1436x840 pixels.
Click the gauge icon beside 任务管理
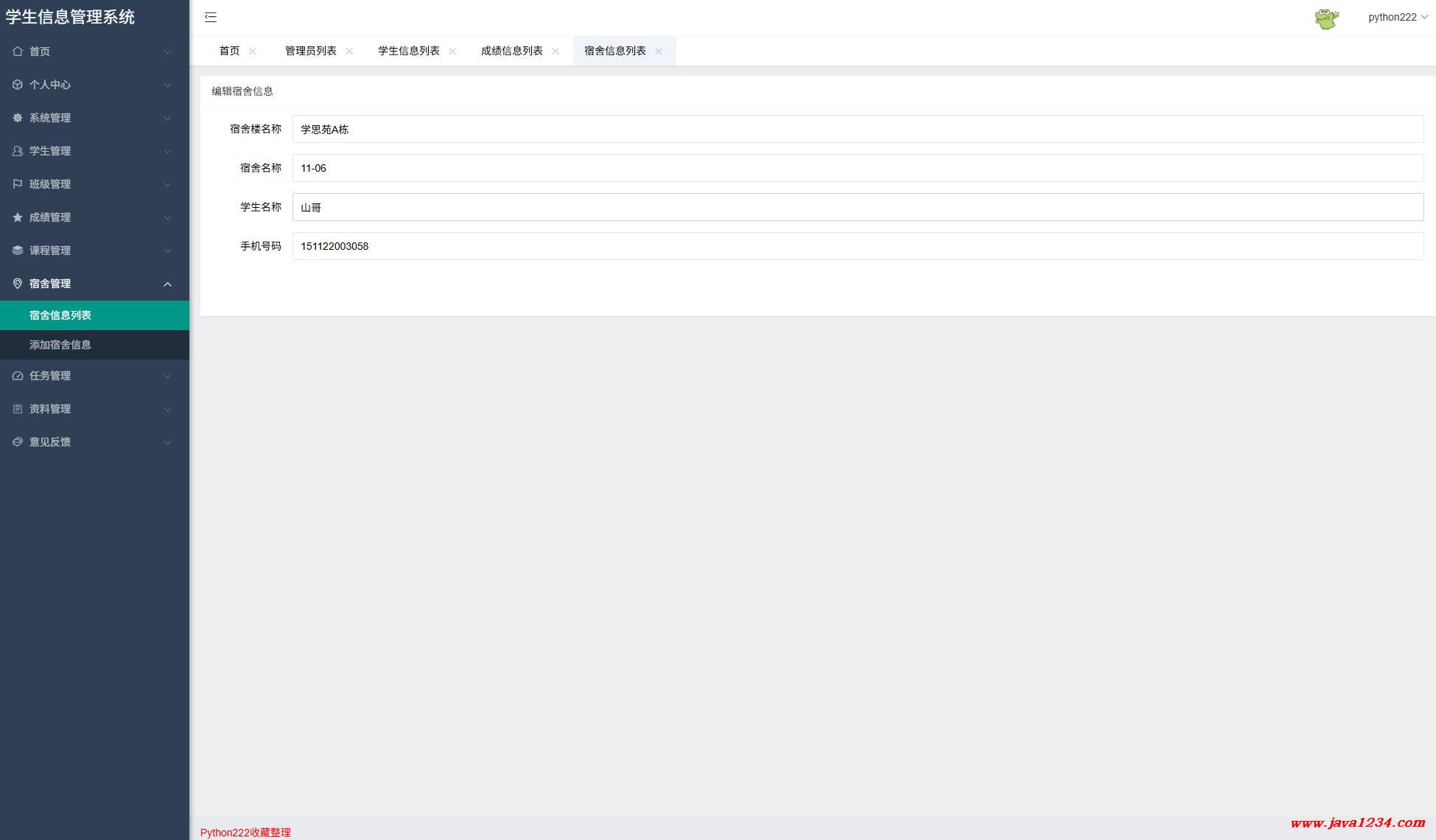pyautogui.click(x=18, y=376)
